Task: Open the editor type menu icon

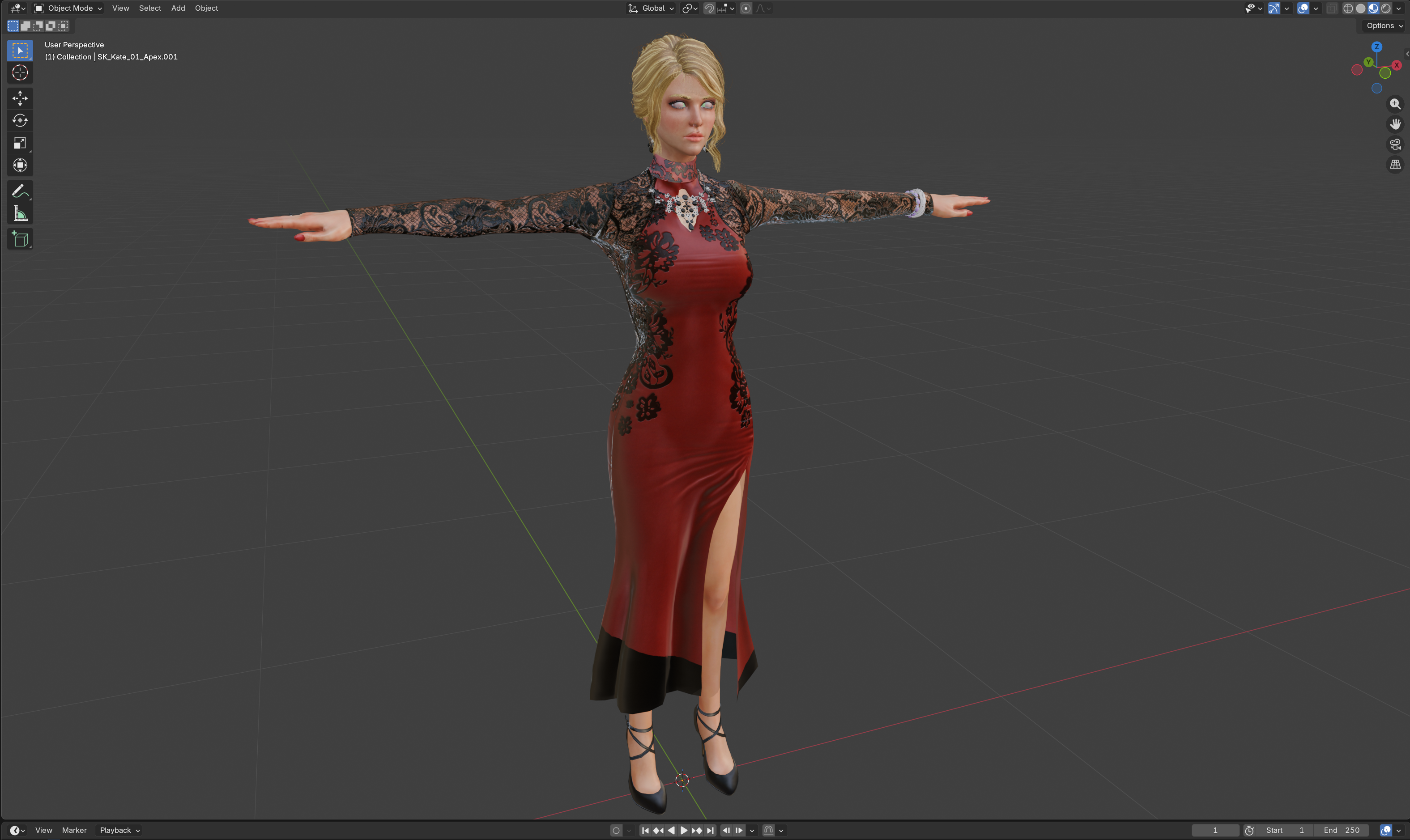Action: tap(17, 8)
